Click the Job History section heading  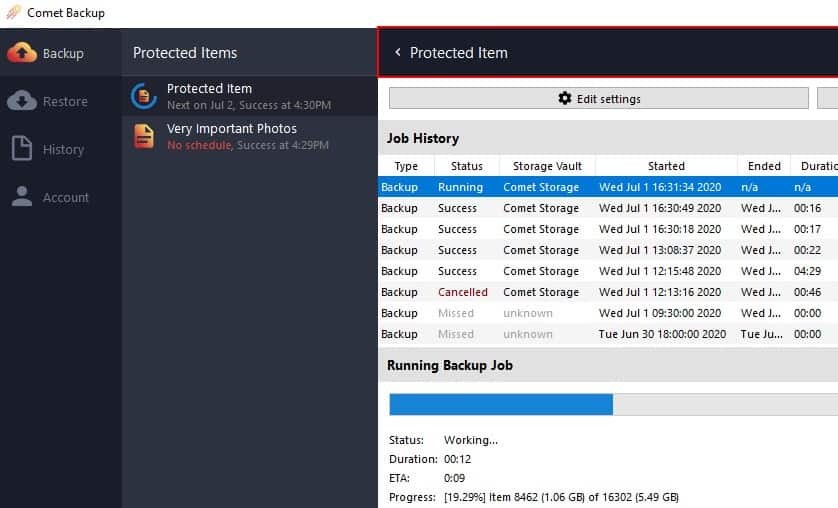pos(423,138)
